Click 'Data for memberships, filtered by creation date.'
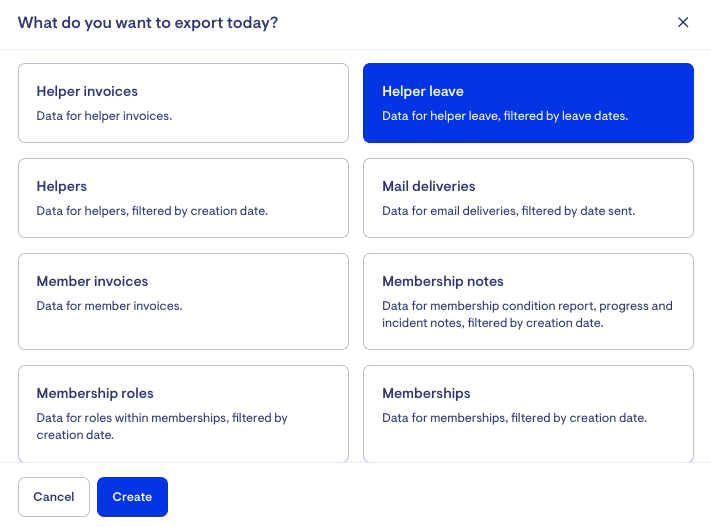The height and width of the screenshot is (527, 711). pyautogui.click(x=514, y=418)
